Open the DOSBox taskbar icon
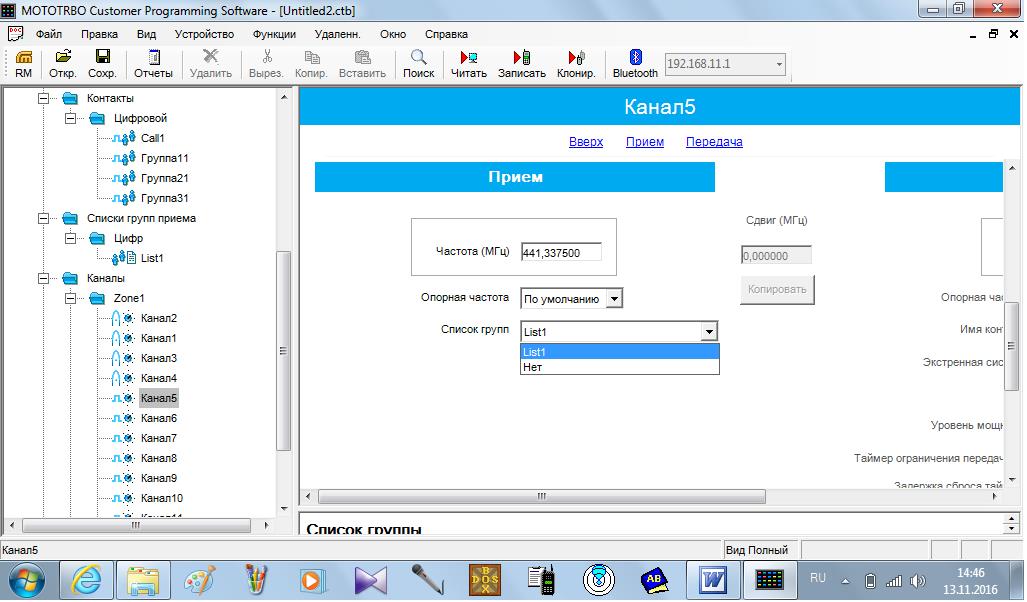1027x602 pixels. click(x=485, y=580)
